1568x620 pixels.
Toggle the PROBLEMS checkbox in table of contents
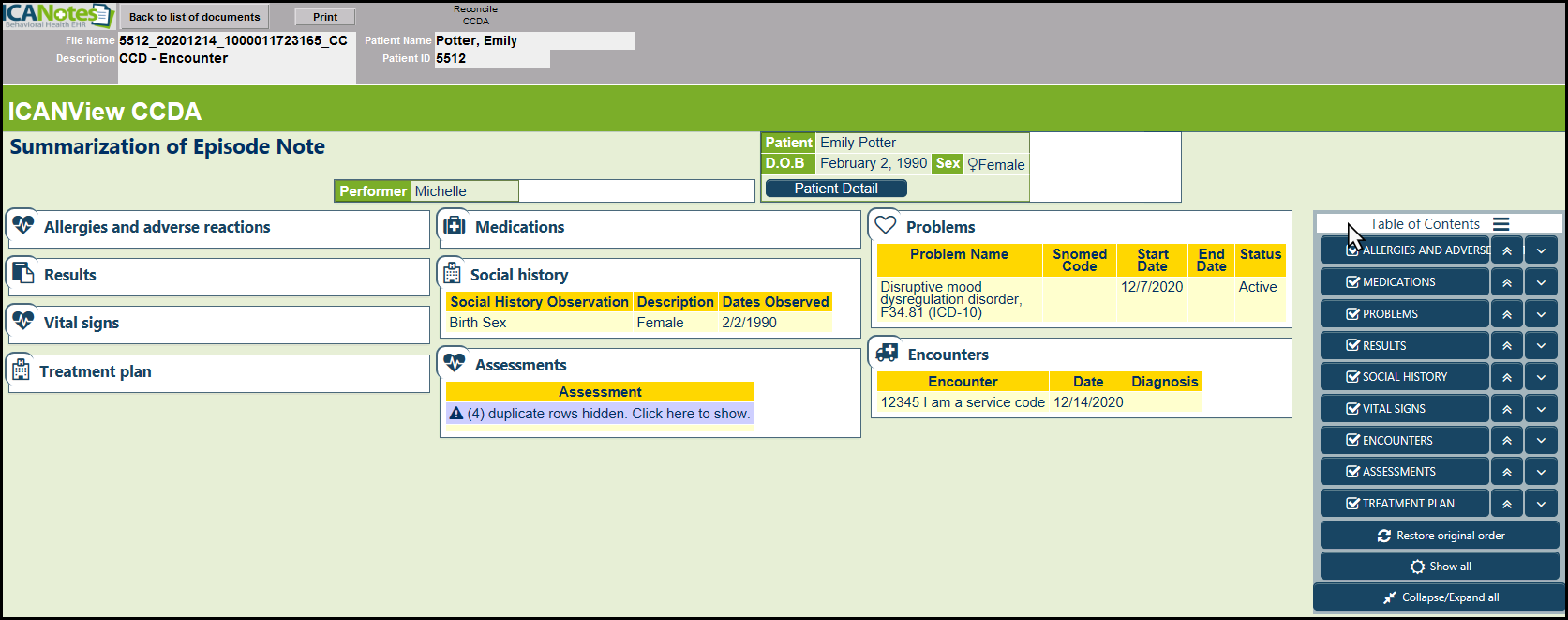[x=1352, y=314]
